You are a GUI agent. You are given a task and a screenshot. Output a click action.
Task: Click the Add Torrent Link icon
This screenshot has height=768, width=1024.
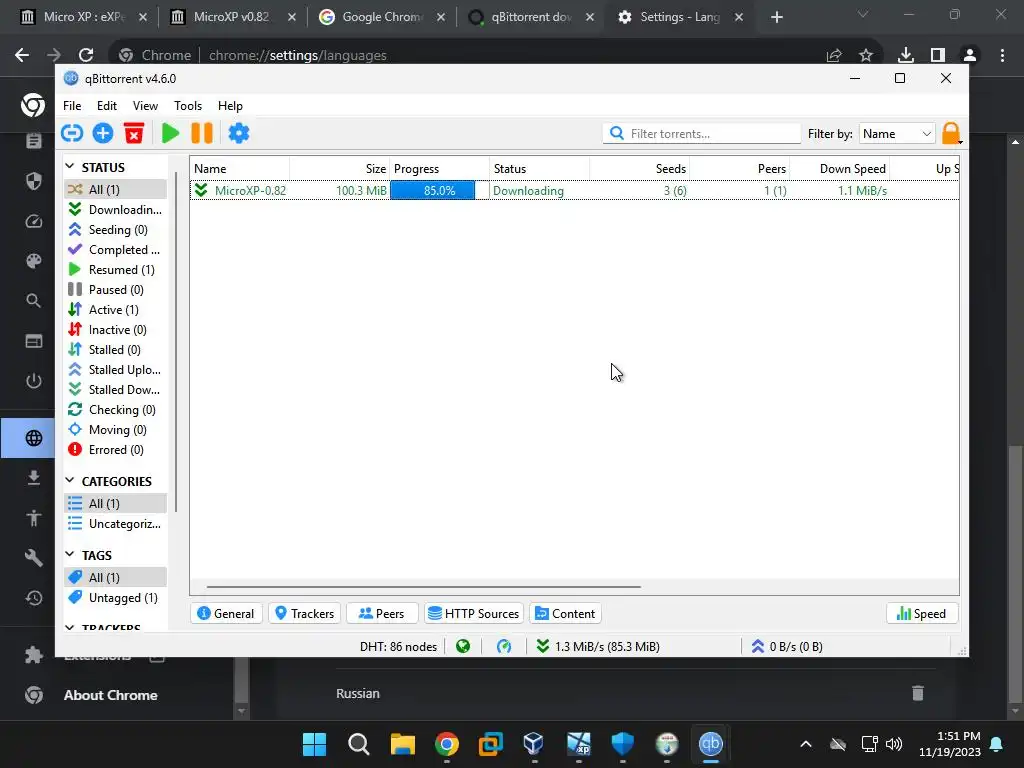(x=72, y=133)
